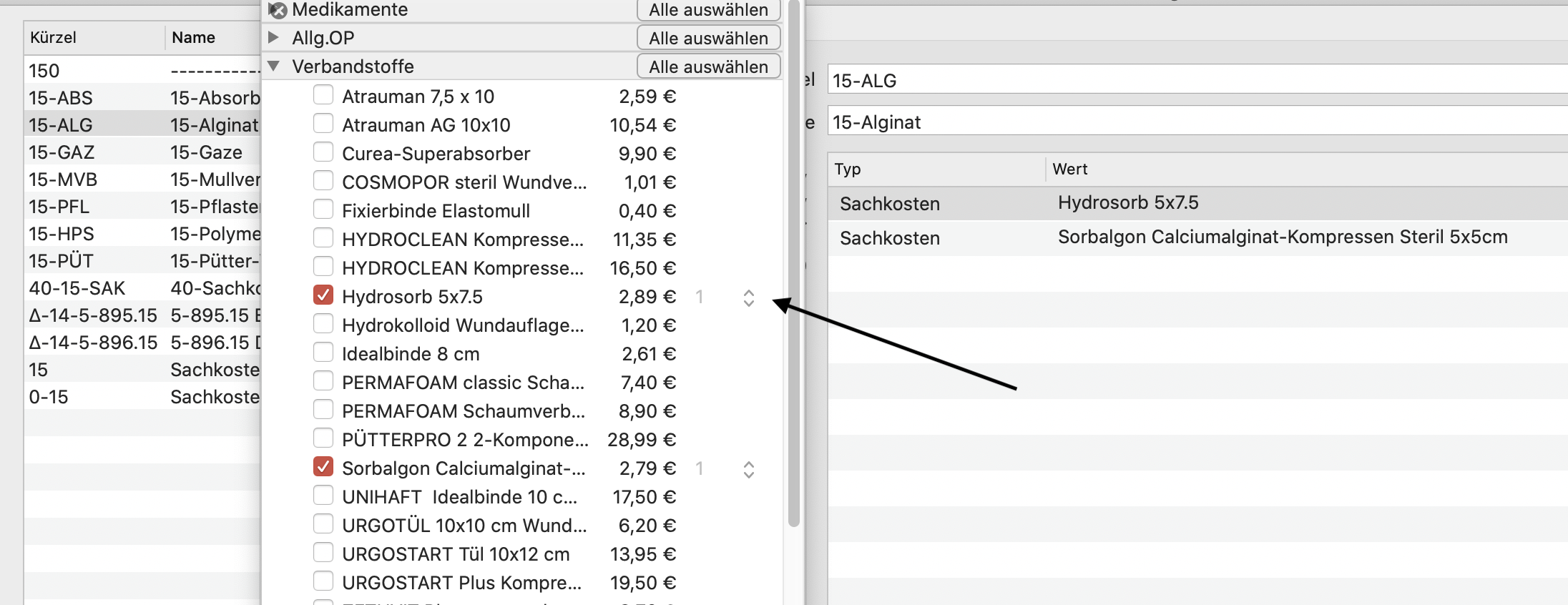Check URGOSTART Plus Kompresse
This screenshot has width=1568, height=605.
point(323,581)
